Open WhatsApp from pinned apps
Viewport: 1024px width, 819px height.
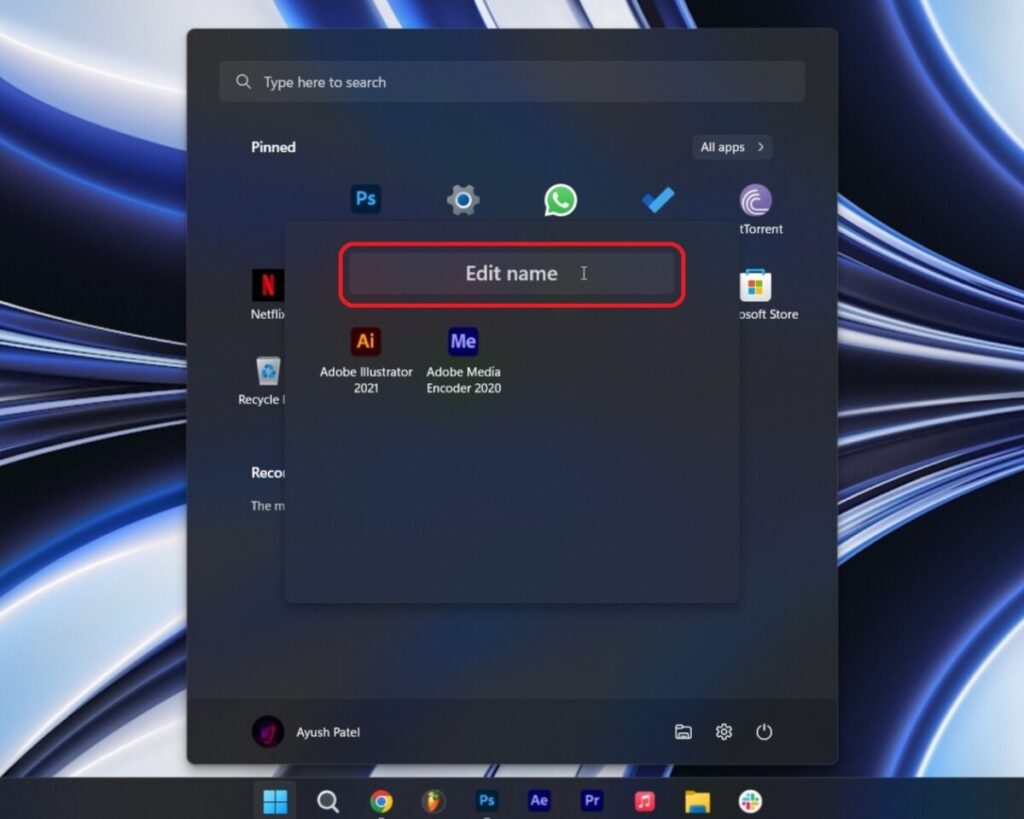tap(560, 200)
